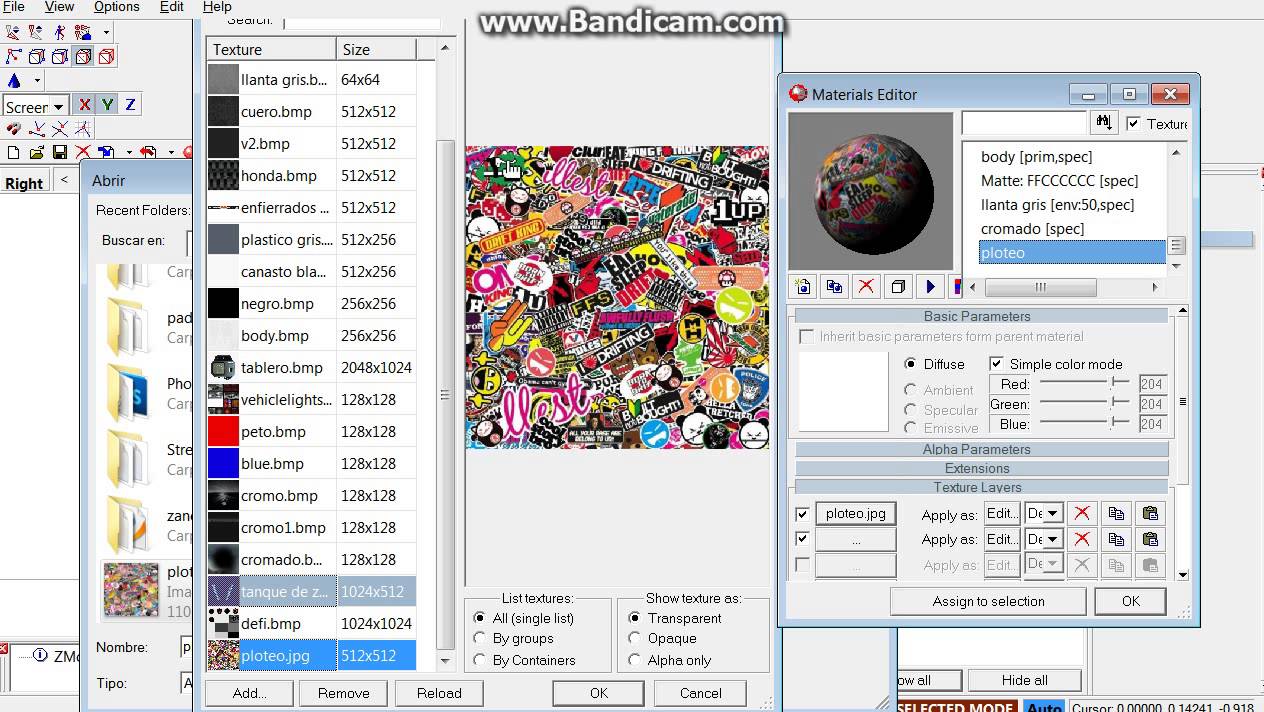The height and width of the screenshot is (712, 1264).
Task: Open the View menu
Action: pos(59,7)
